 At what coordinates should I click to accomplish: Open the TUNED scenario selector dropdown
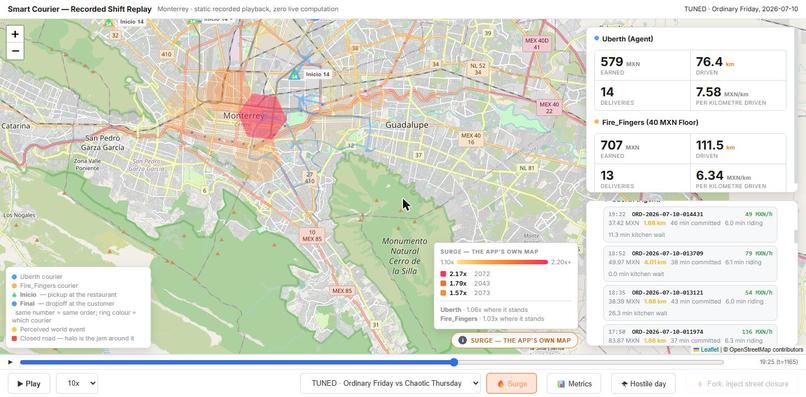click(390, 384)
